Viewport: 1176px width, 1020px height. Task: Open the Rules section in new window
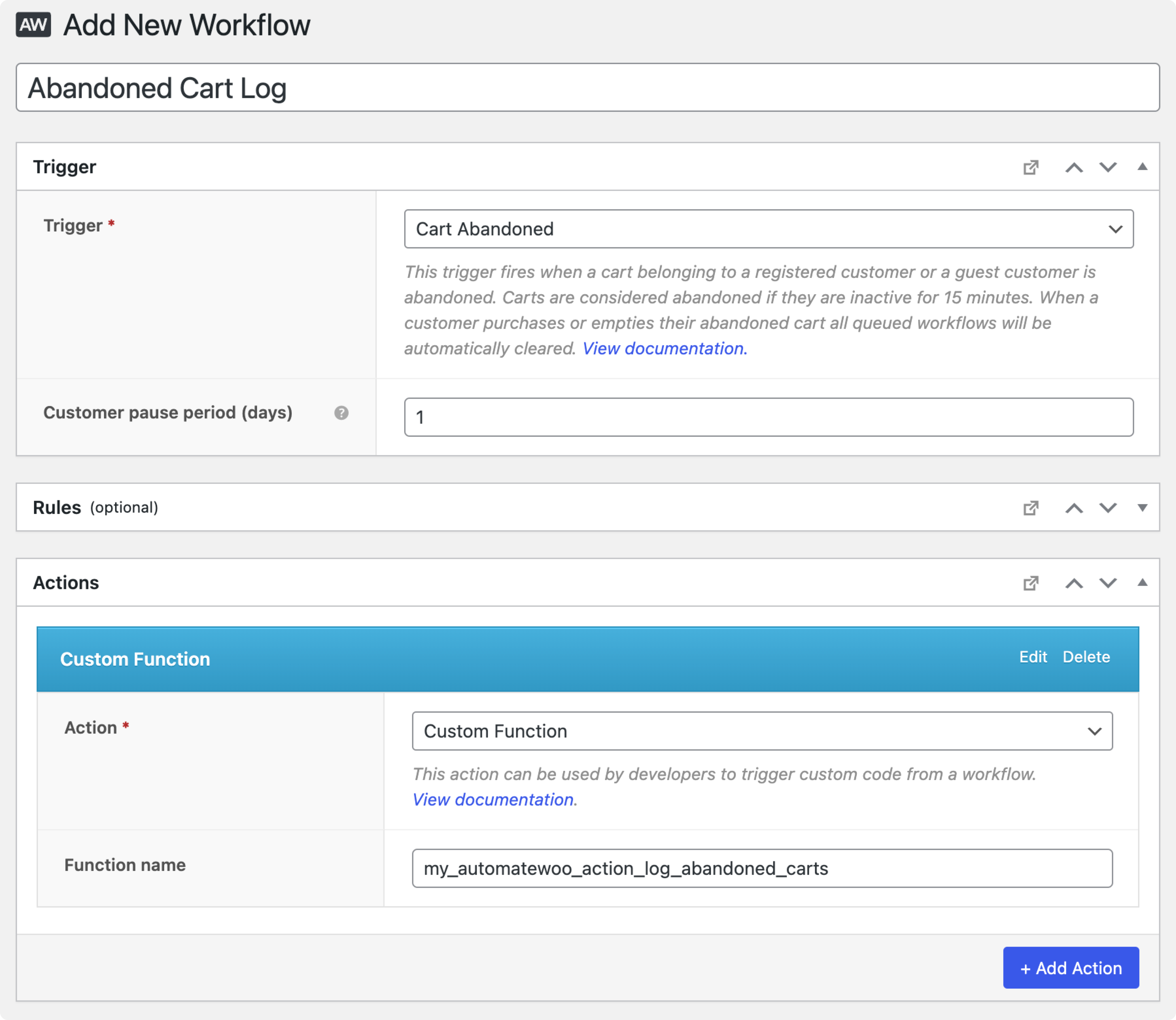tap(1031, 508)
